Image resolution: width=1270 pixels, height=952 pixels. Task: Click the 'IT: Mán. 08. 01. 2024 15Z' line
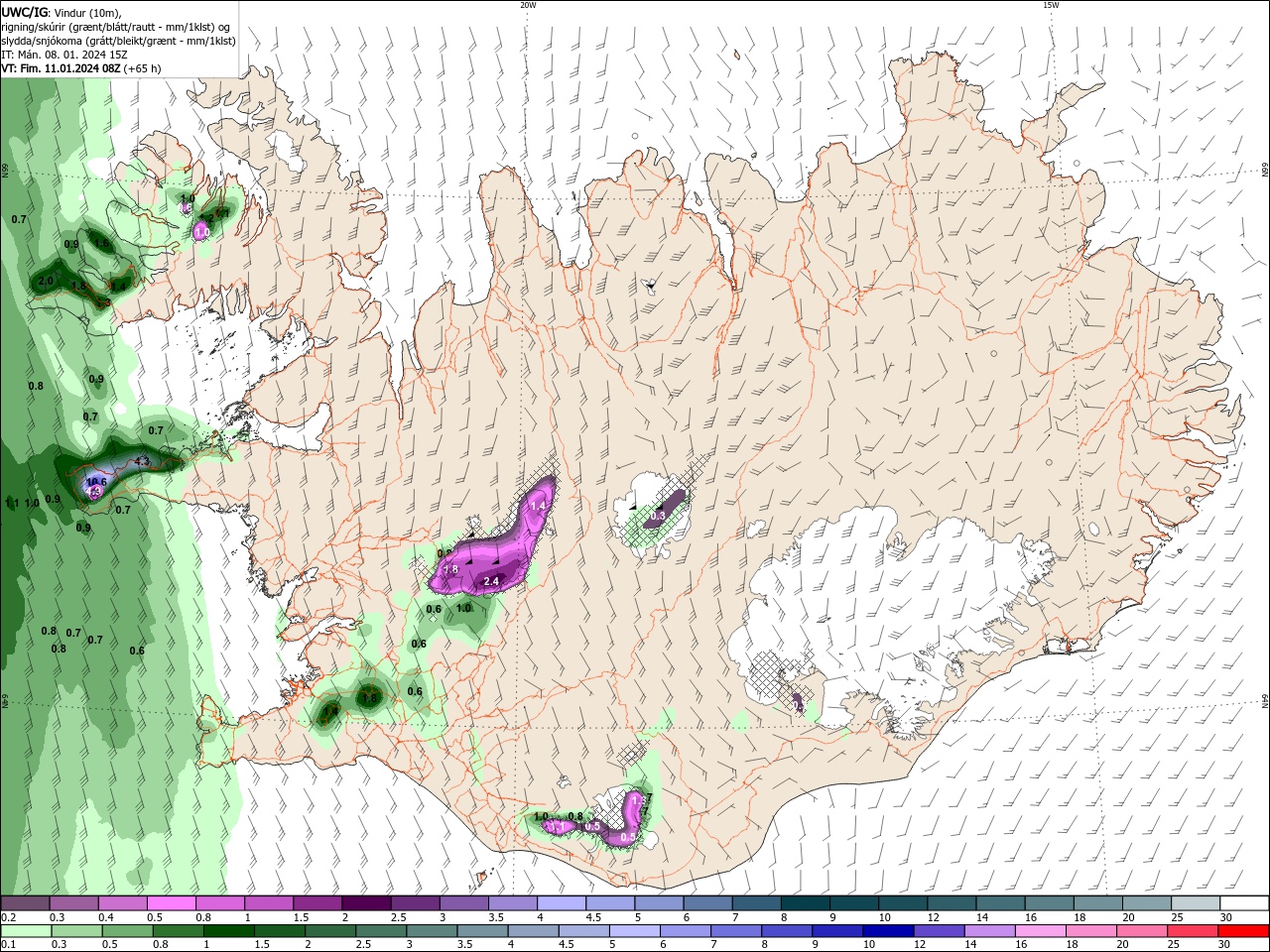point(63,55)
